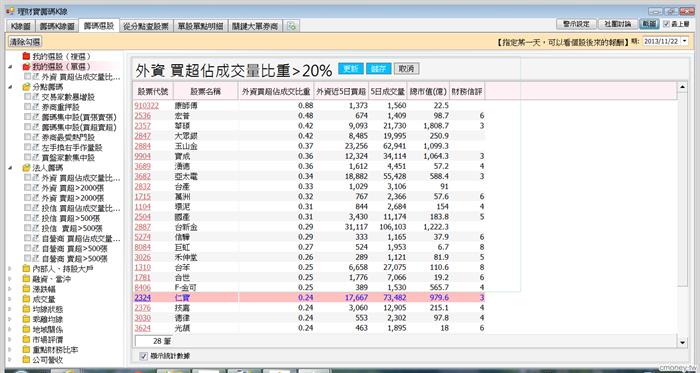Tick the 籌碼集中股(買超賣超) checkbox
This screenshot has height=373, width=700.
click(x=28, y=127)
